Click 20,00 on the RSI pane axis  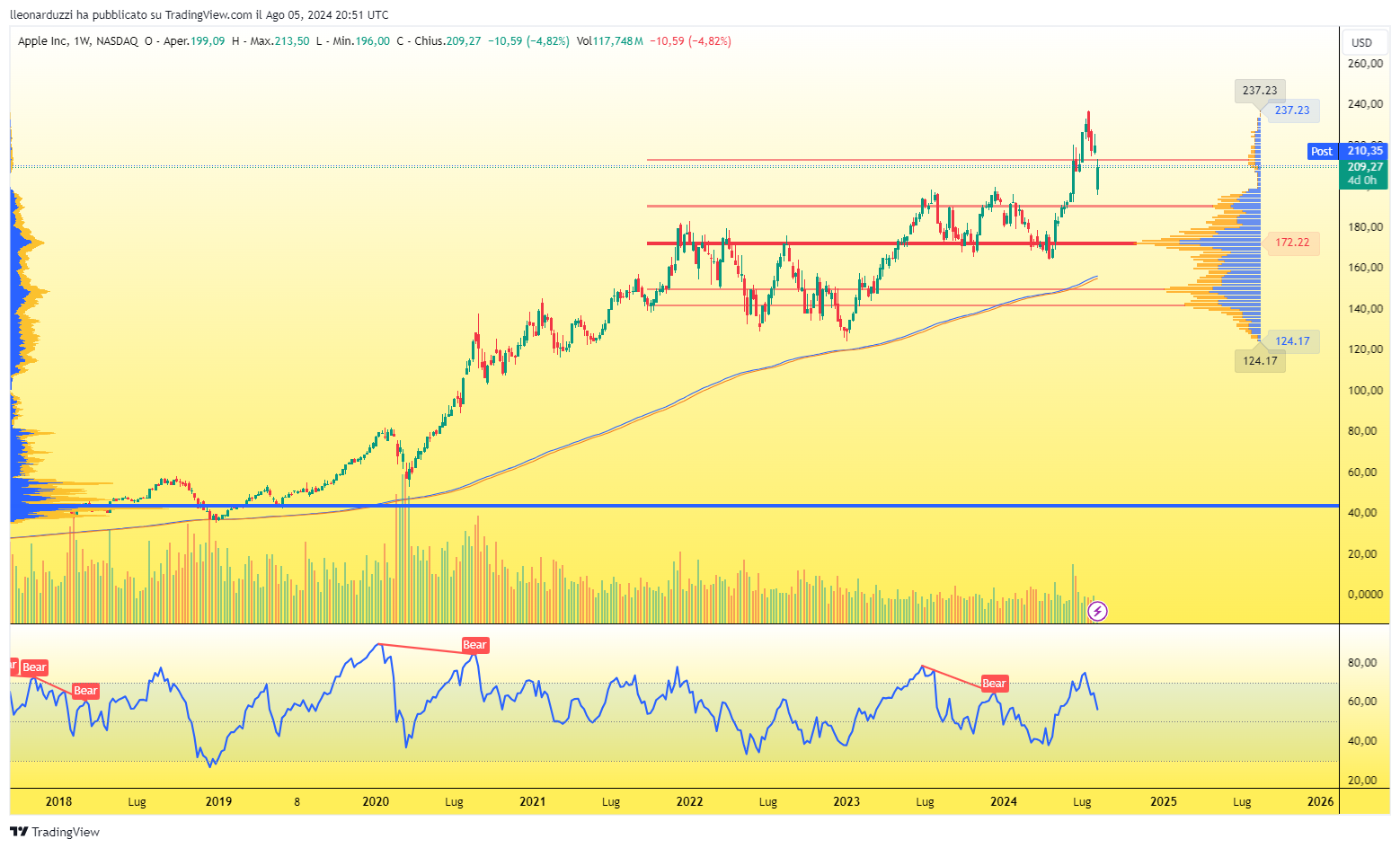click(1363, 781)
